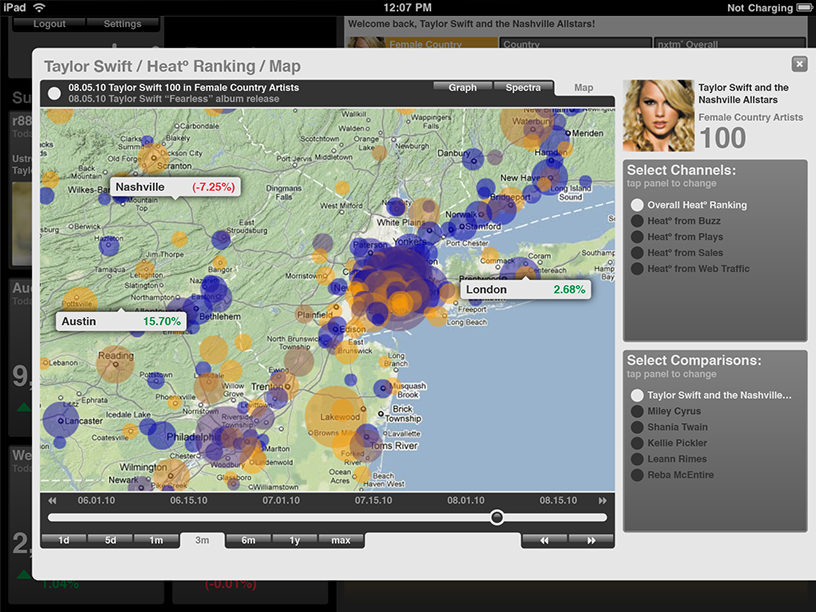Select the 07.01.10 timeline date

pyautogui.click(x=281, y=501)
